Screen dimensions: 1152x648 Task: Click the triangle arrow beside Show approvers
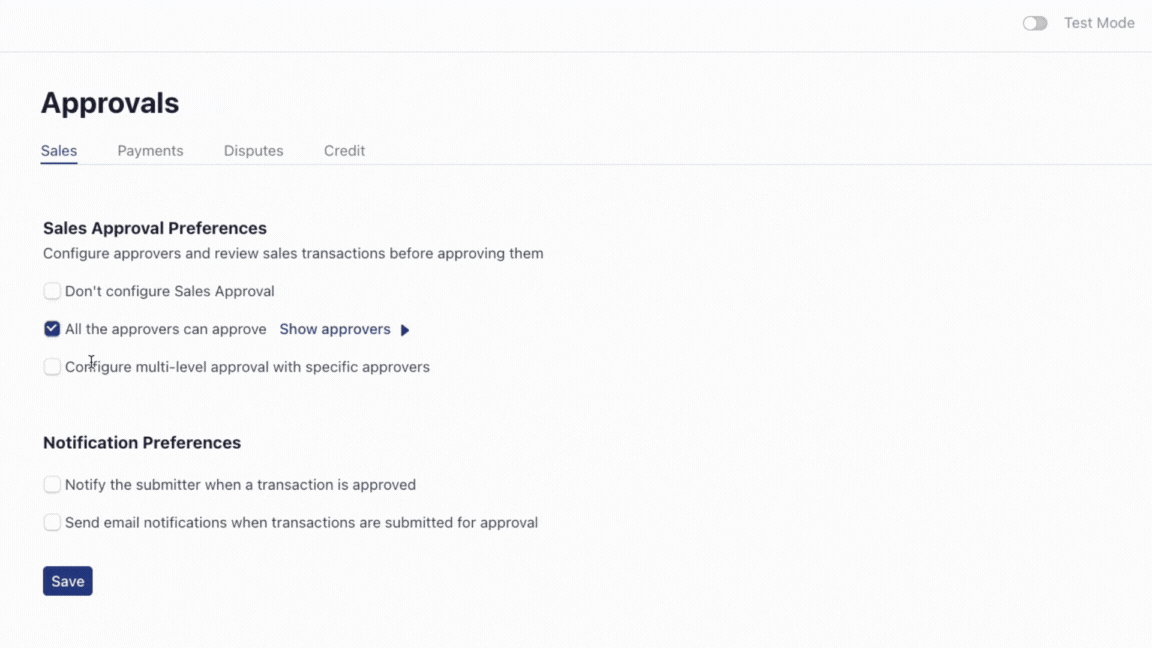pyautogui.click(x=405, y=330)
